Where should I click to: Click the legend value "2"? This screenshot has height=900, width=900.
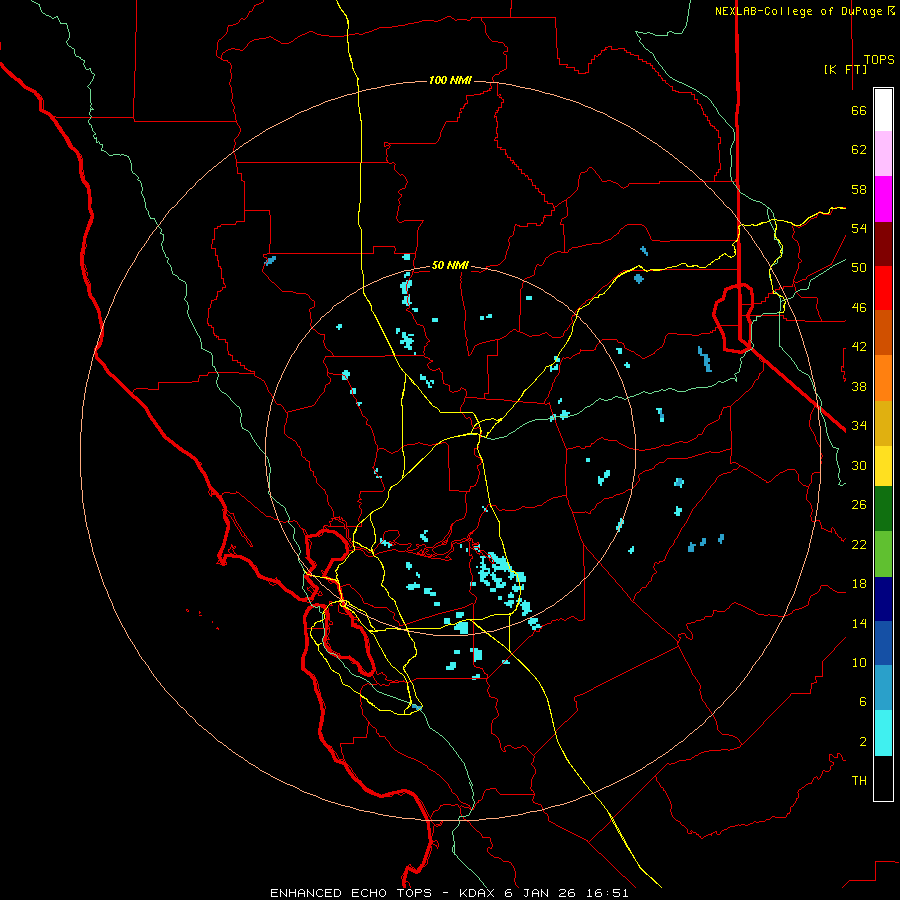click(862, 742)
